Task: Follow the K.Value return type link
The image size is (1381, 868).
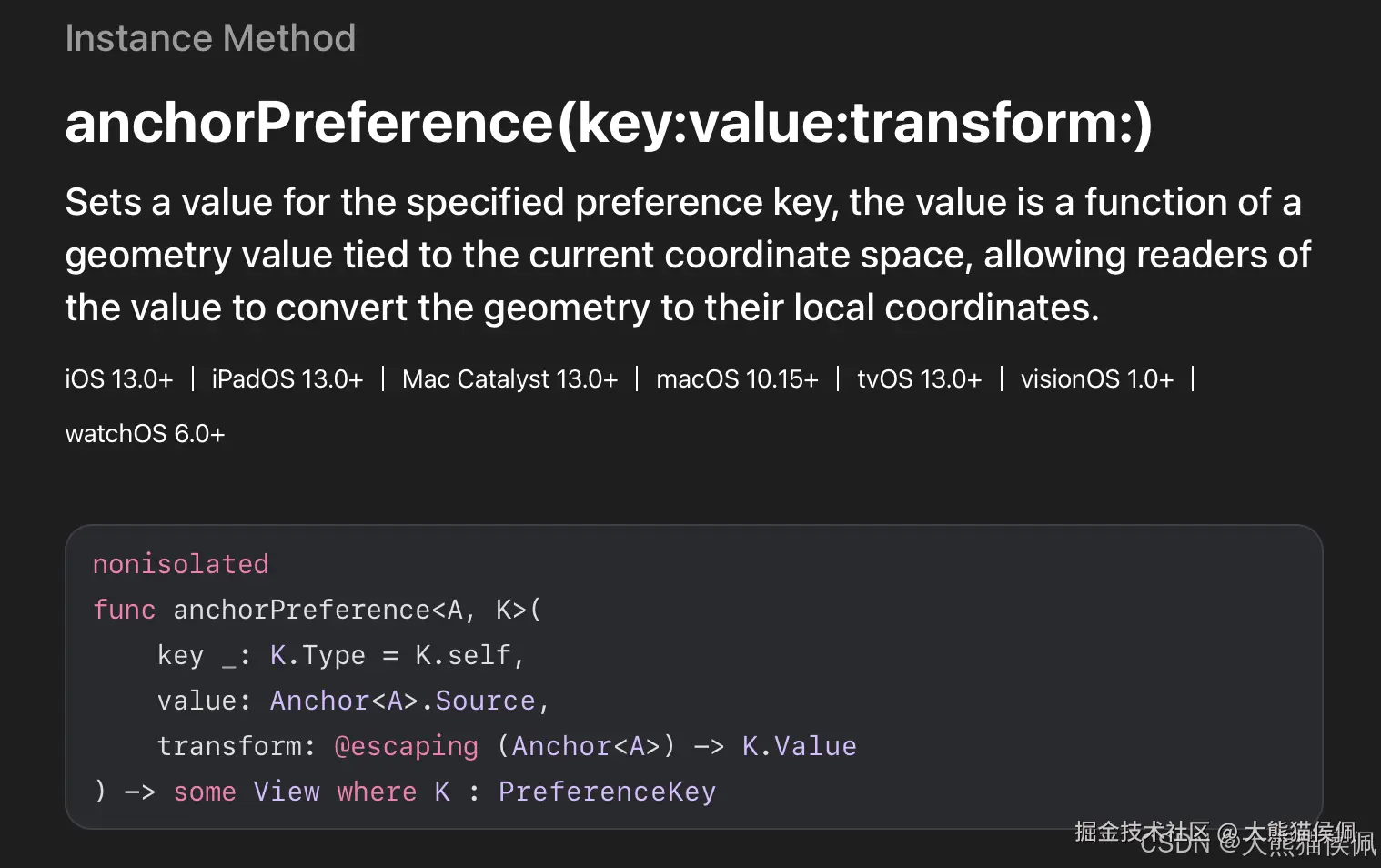Action: pyautogui.click(x=799, y=747)
